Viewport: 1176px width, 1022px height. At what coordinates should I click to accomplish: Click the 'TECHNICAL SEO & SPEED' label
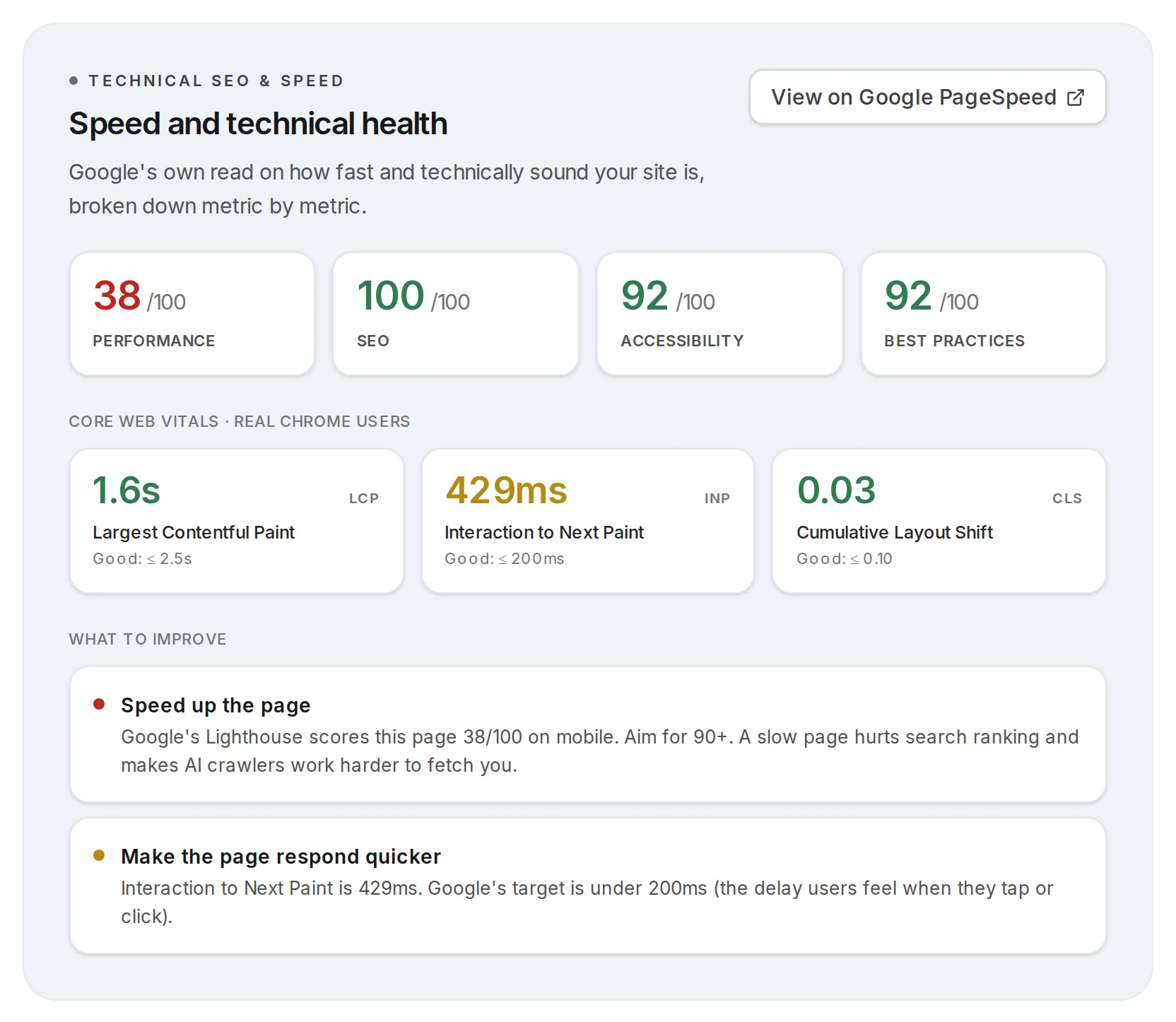(x=216, y=81)
